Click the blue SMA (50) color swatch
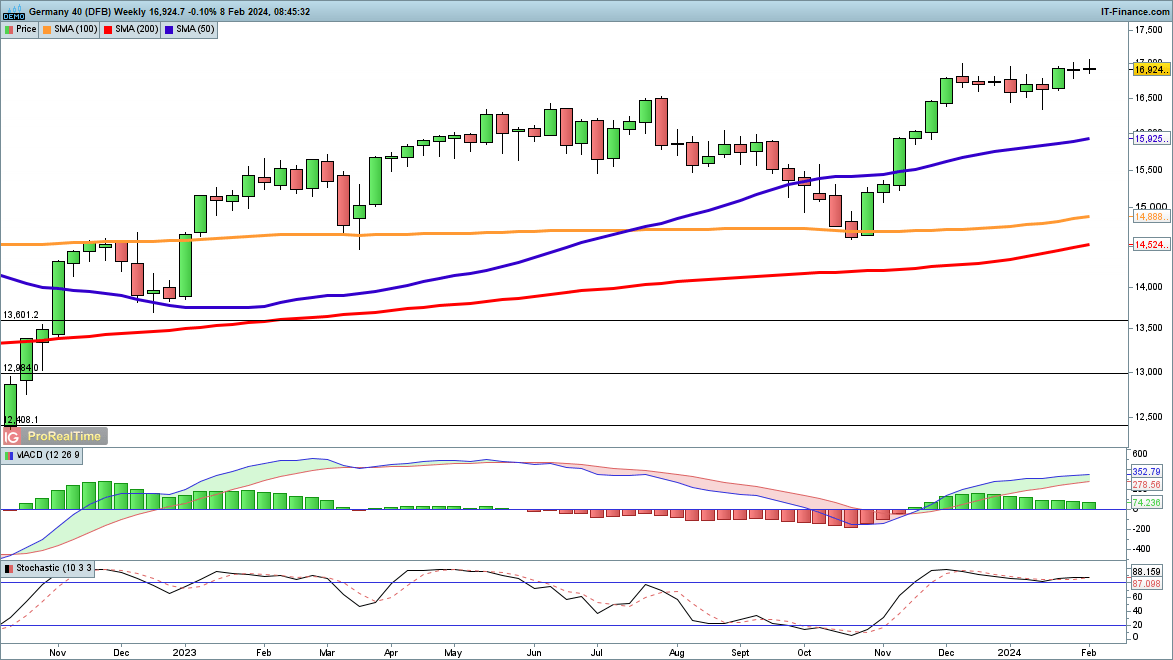The image size is (1173, 660). [169, 29]
